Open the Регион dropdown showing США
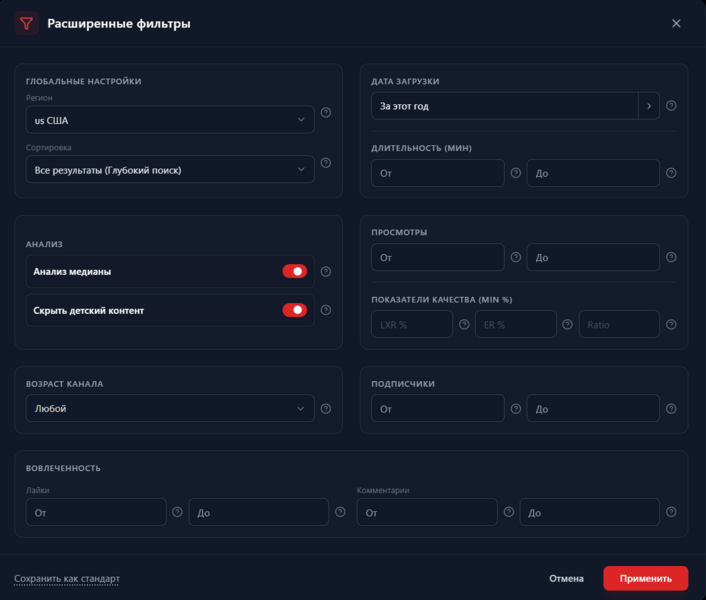The image size is (706, 600). [x=170, y=120]
